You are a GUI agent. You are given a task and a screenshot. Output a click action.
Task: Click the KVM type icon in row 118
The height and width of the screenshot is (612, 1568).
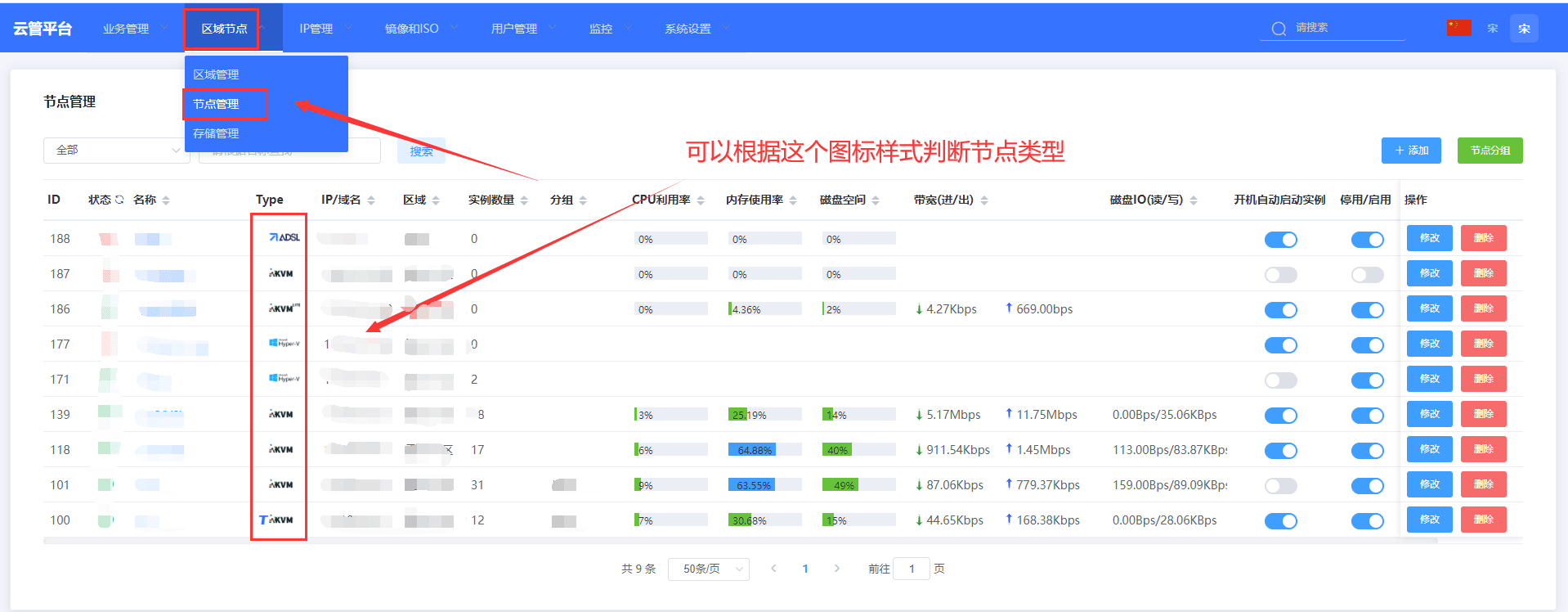click(281, 449)
